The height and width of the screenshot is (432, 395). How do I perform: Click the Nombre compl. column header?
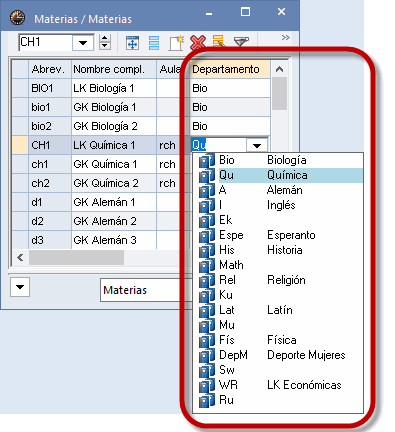click(x=114, y=69)
